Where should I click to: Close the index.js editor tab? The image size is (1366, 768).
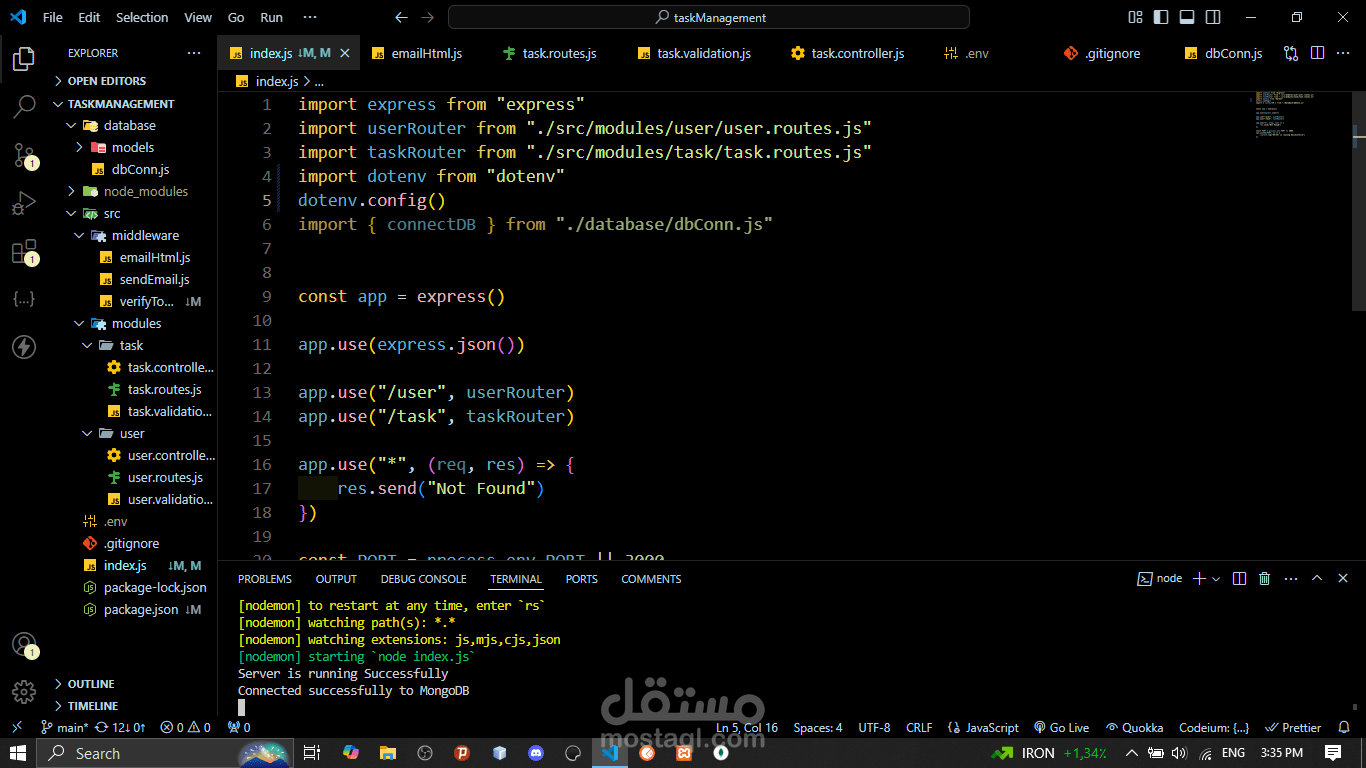tap(345, 53)
